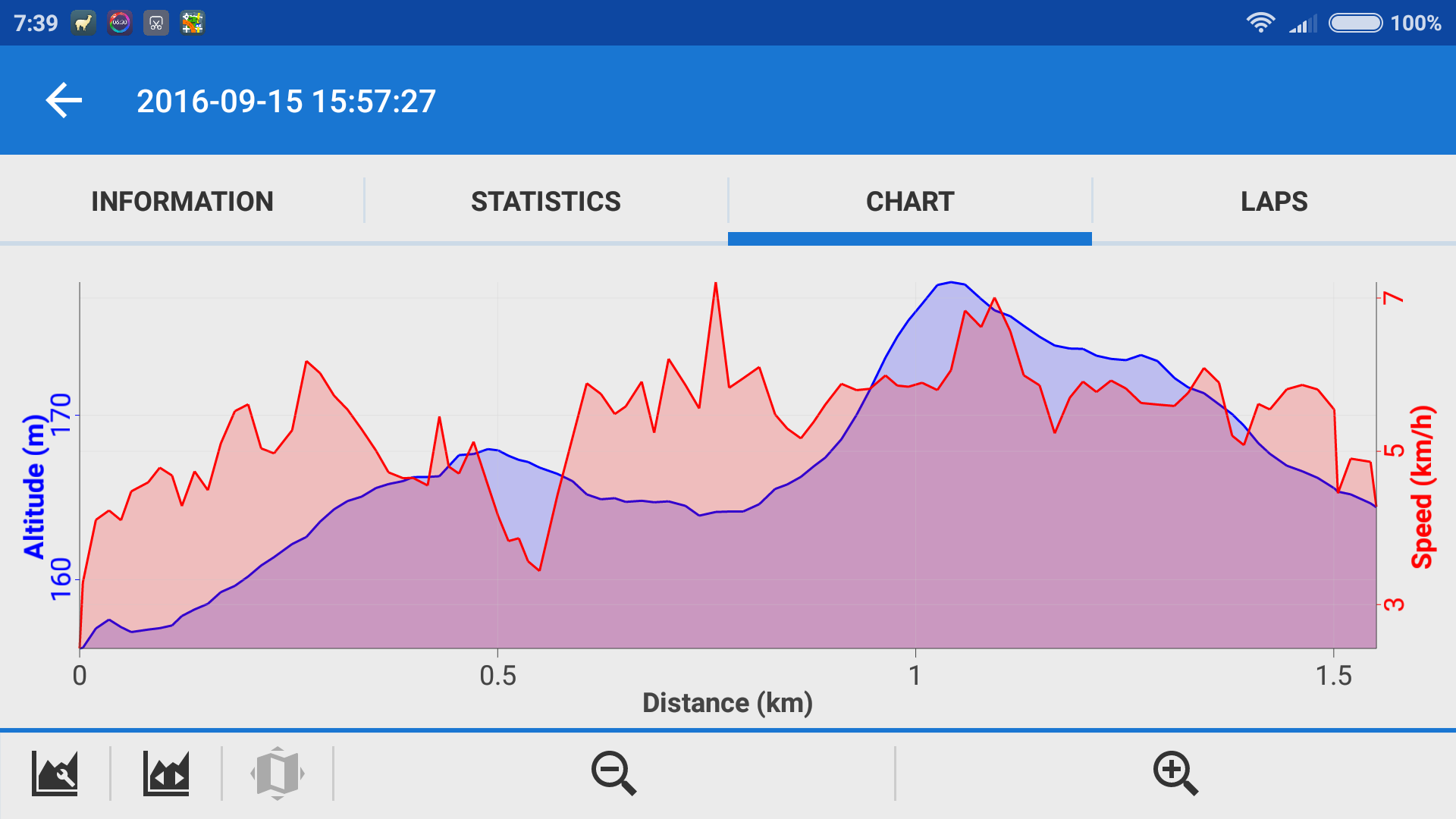Zoom in the chart
The height and width of the screenshot is (819, 1456).
pyautogui.click(x=1175, y=773)
